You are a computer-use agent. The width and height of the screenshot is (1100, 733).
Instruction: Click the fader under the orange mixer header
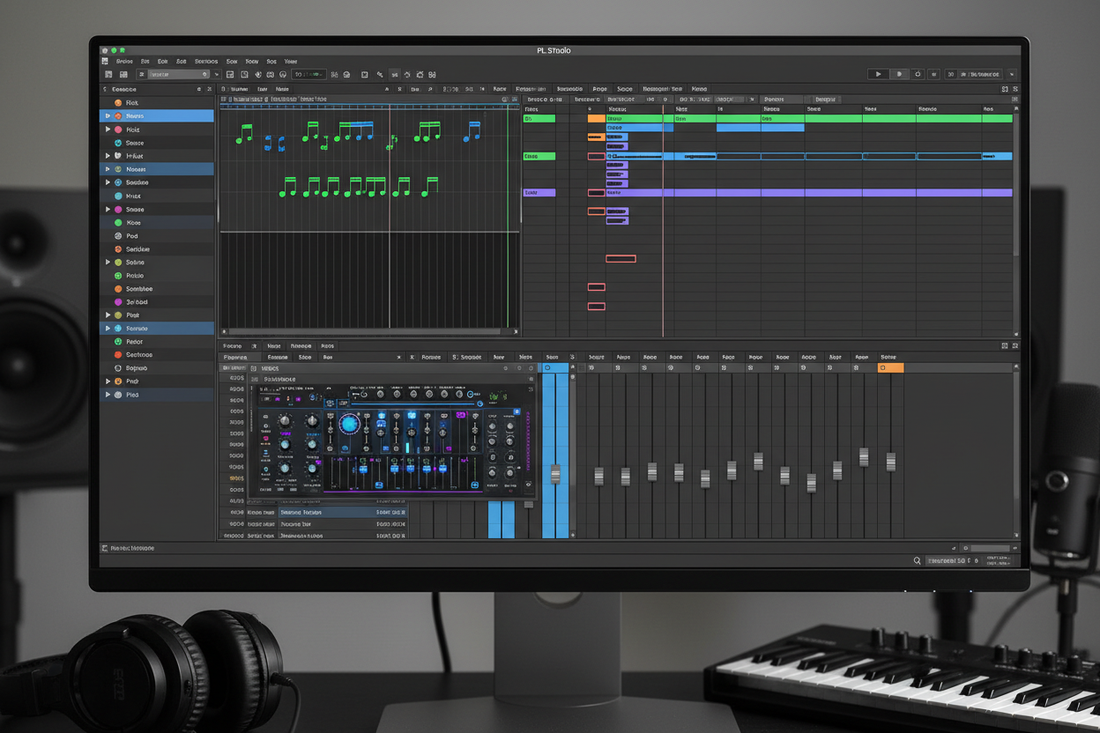tap(891, 462)
